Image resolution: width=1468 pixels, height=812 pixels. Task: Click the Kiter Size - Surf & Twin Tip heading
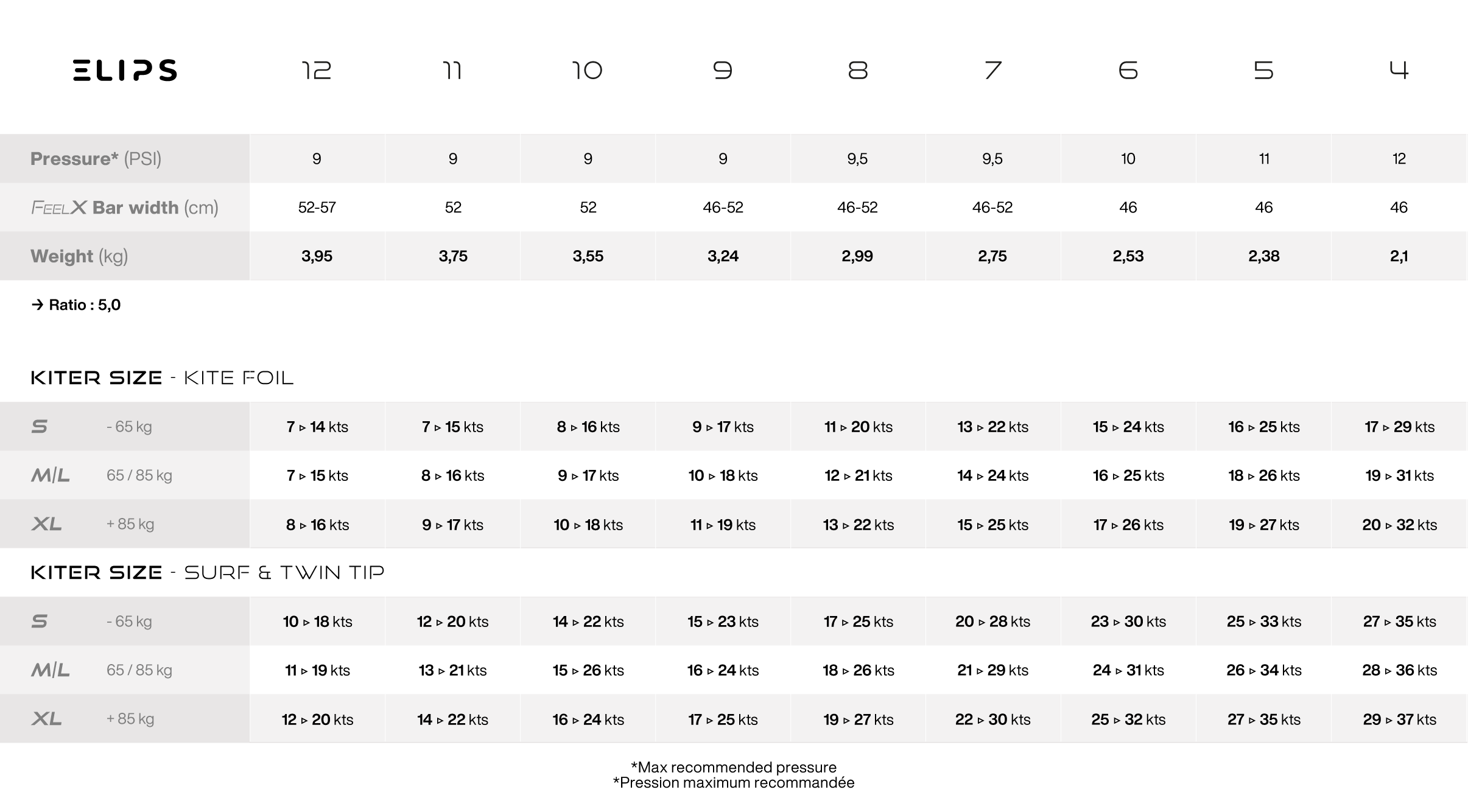[x=207, y=573]
